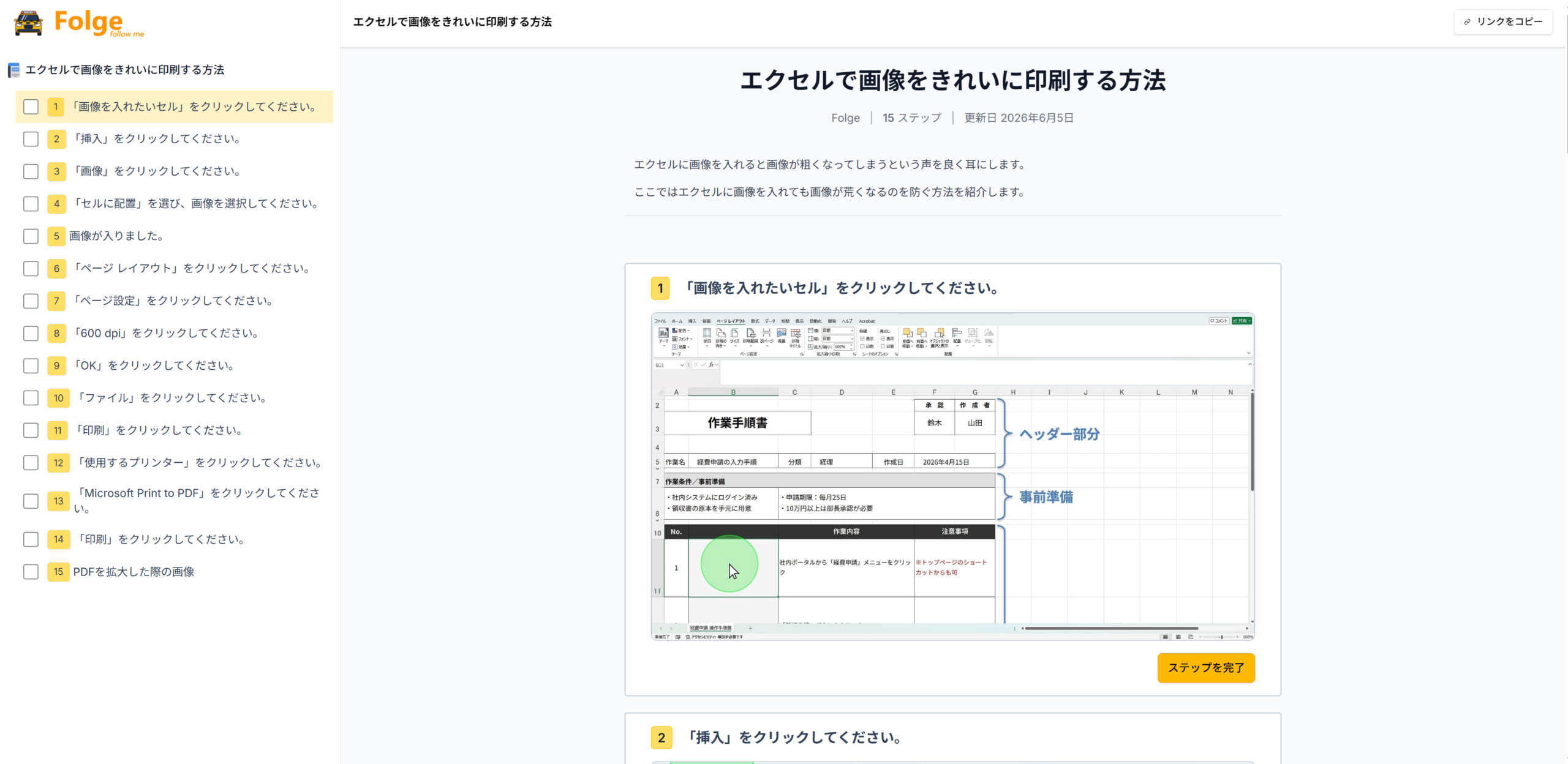1568x764 pixels.
Task: Check the checkbox for step 3 「画像」
Action: [x=31, y=171]
